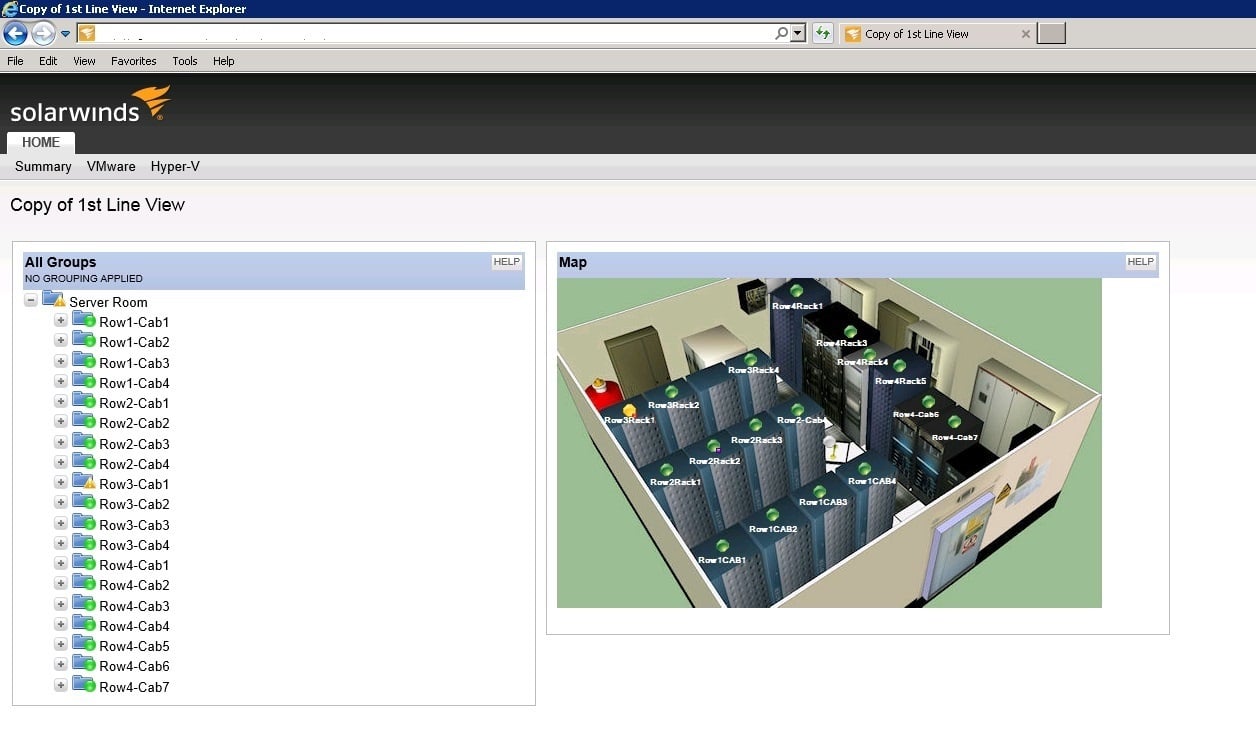Click the Internet Explorer back arrow button
The image size is (1256, 736).
click(15, 34)
